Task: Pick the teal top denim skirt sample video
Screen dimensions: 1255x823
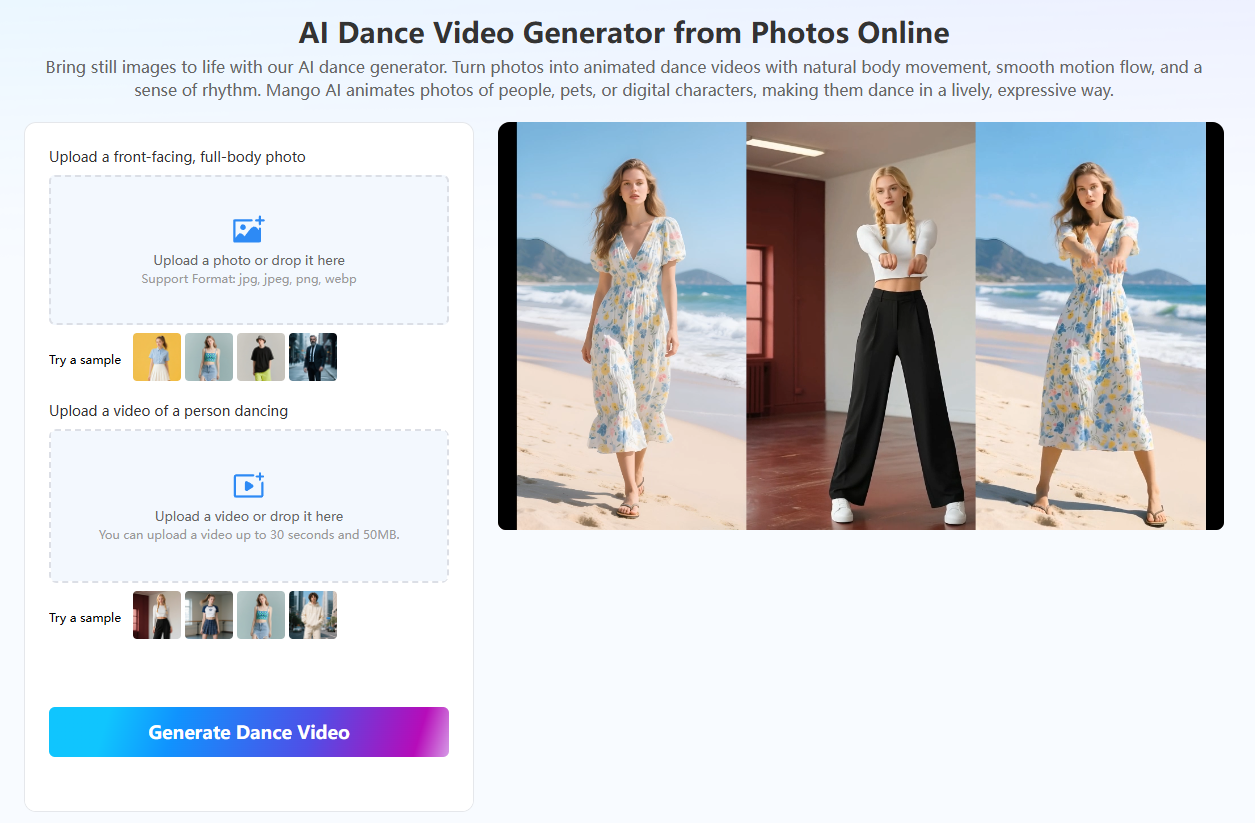Action: click(261, 615)
